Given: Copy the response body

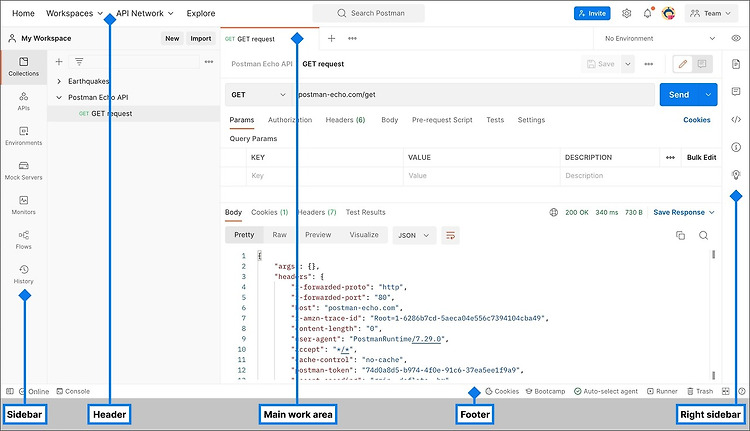Looking at the screenshot, I should [x=680, y=235].
